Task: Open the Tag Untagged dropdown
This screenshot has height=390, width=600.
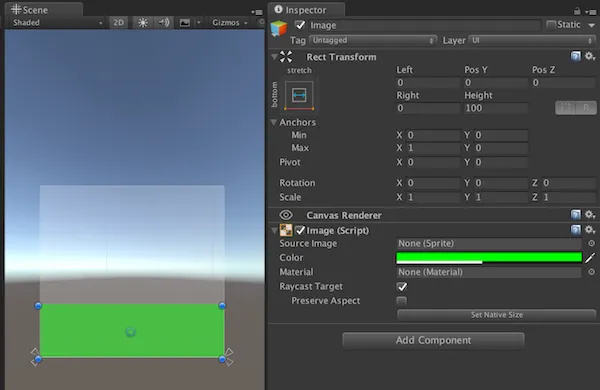Action: coord(373,40)
